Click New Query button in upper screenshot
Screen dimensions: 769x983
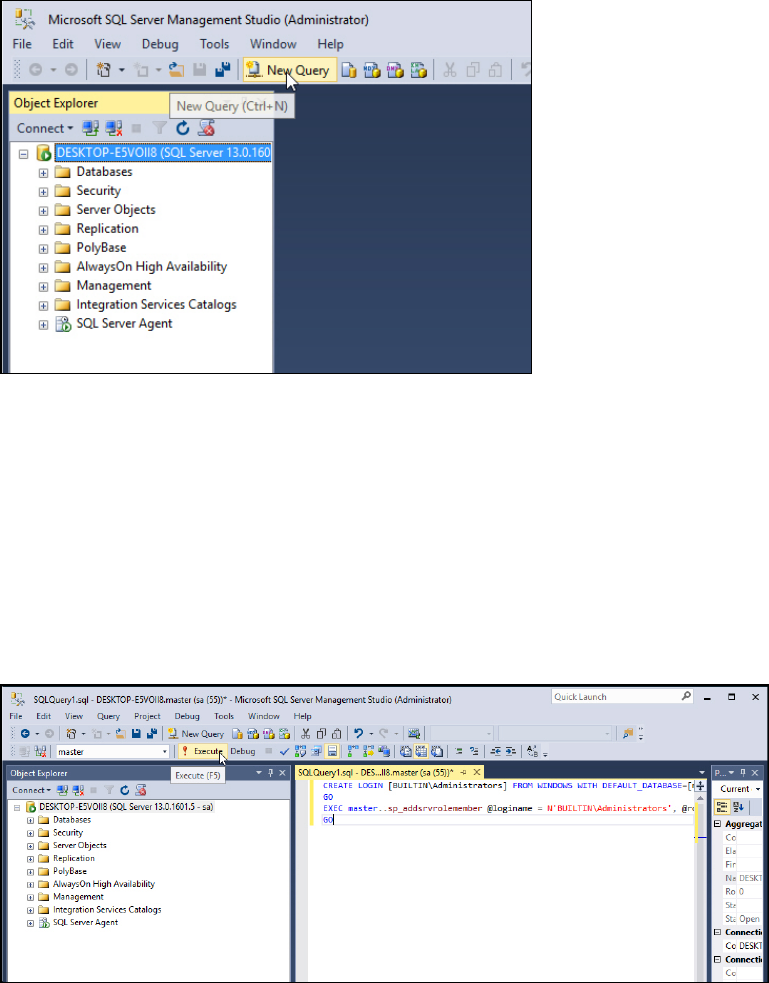point(290,70)
